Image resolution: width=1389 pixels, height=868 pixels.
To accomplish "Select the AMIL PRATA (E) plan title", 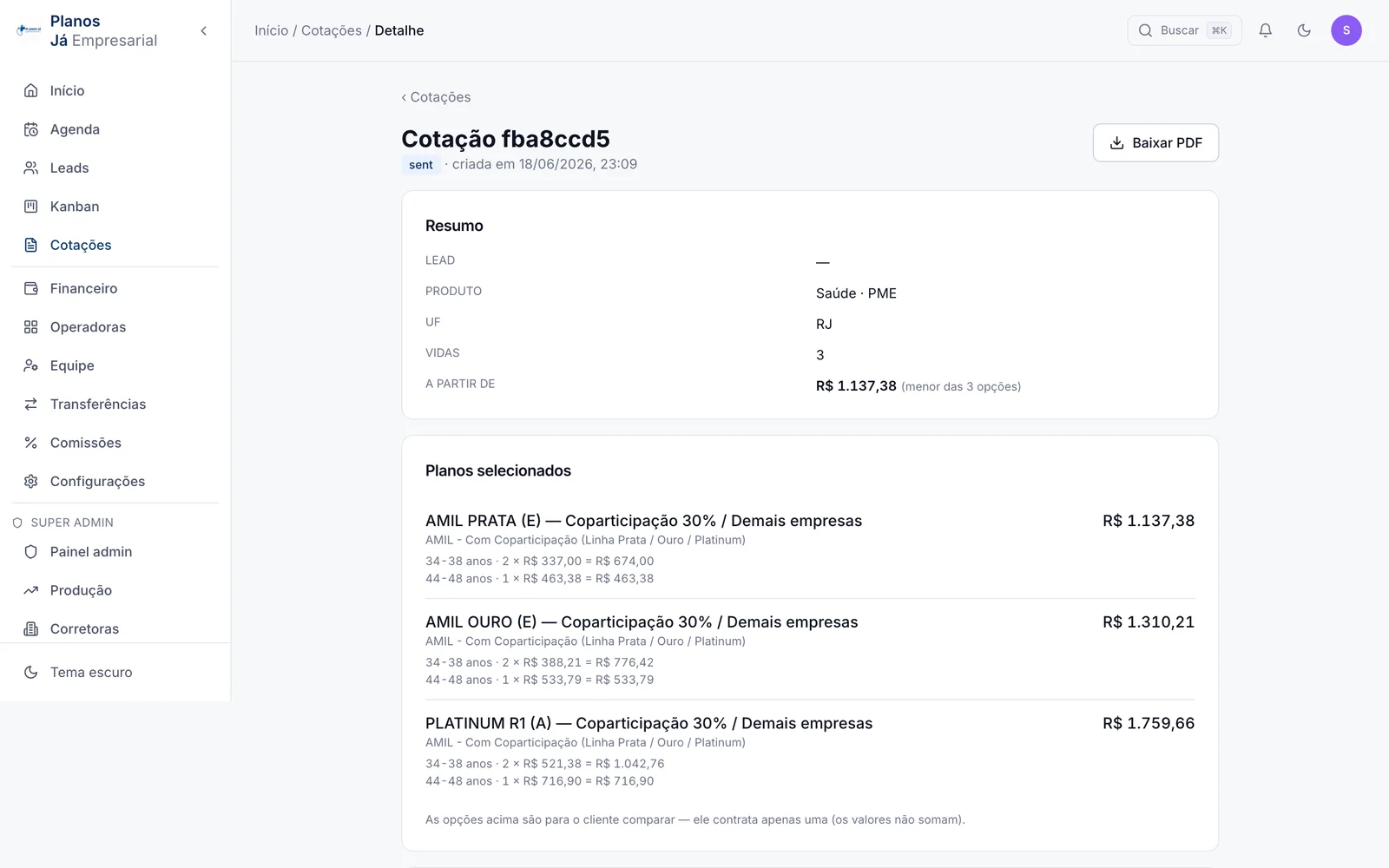I will (643, 521).
